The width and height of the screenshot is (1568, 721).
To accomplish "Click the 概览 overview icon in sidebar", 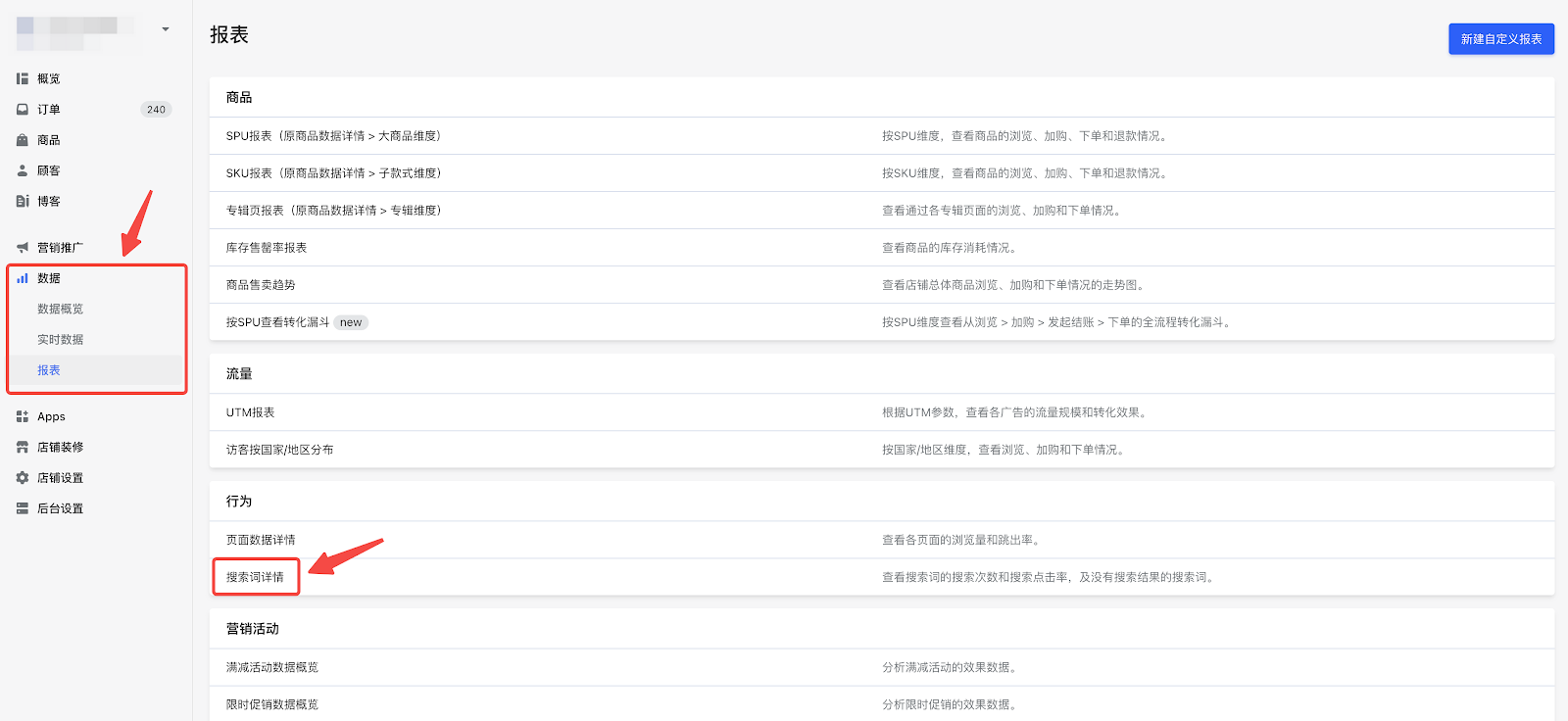I will [23, 78].
